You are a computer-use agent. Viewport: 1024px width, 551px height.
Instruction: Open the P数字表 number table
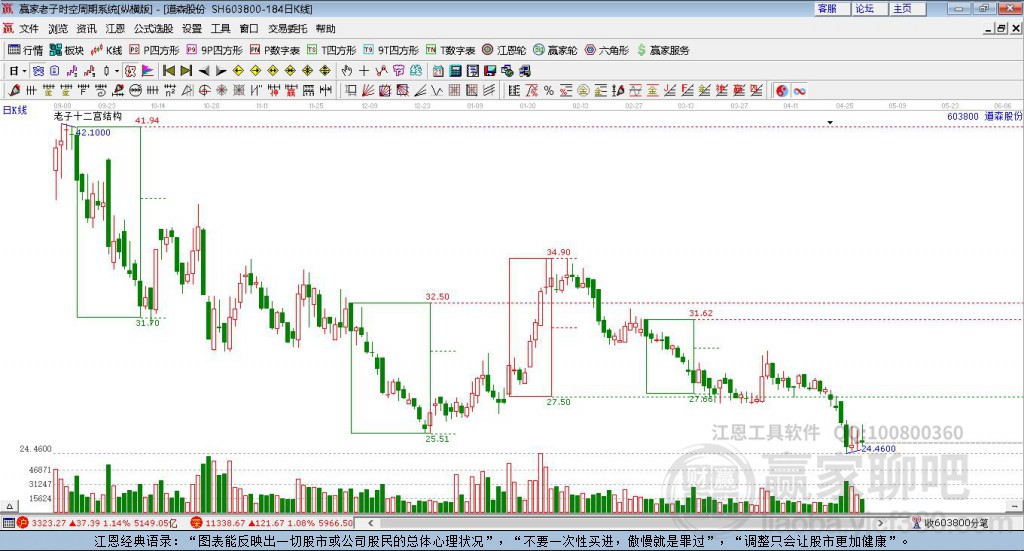(x=275, y=50)
